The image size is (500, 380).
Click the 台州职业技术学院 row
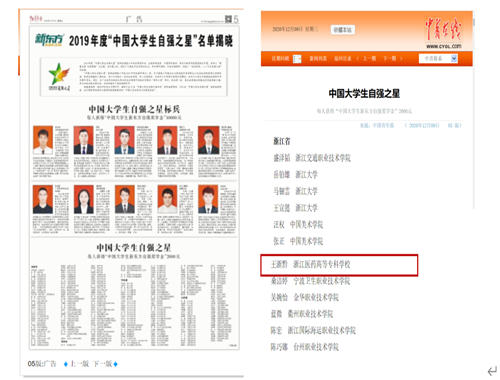[305, 347]
